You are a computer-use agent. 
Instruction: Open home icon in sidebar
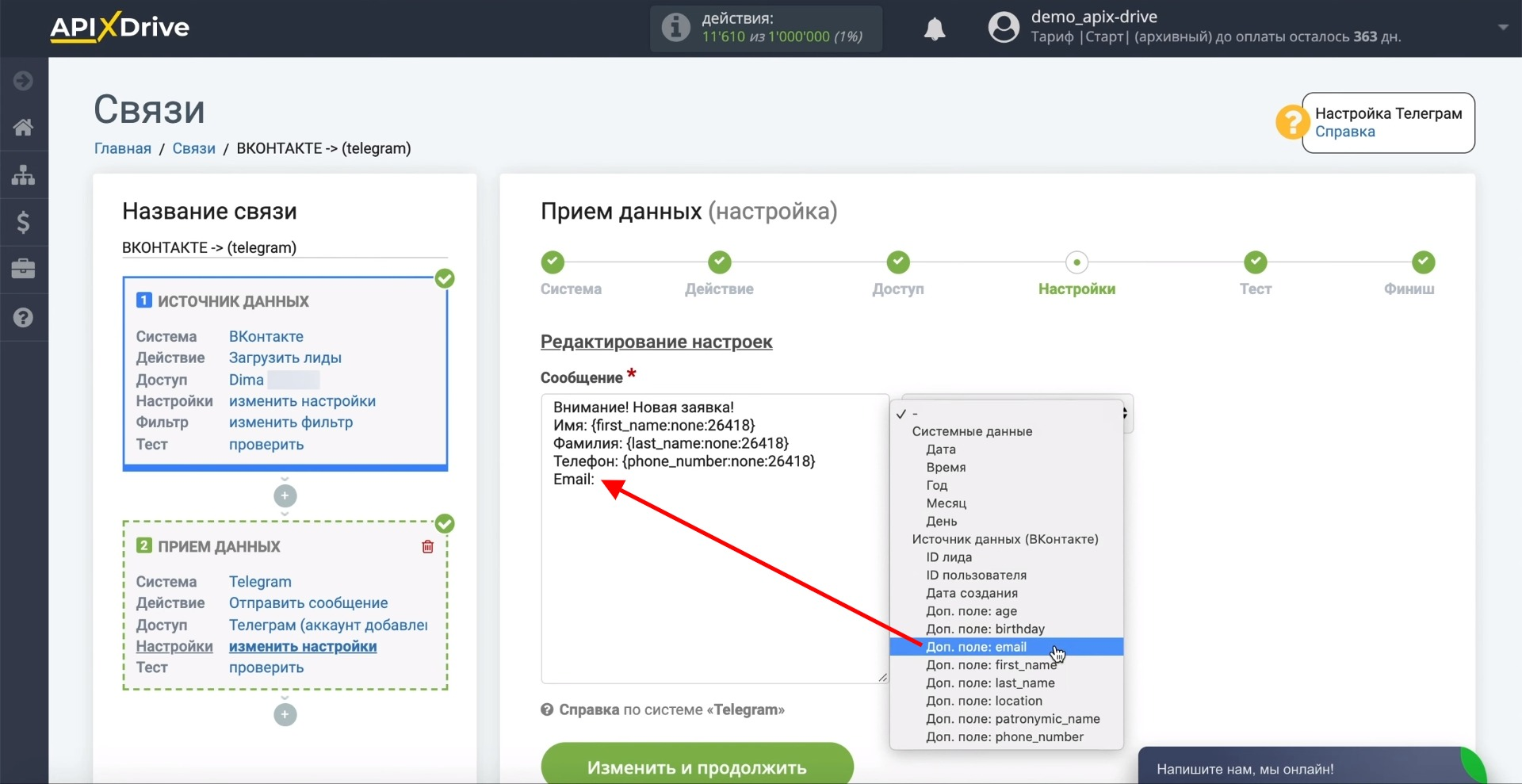23,127
